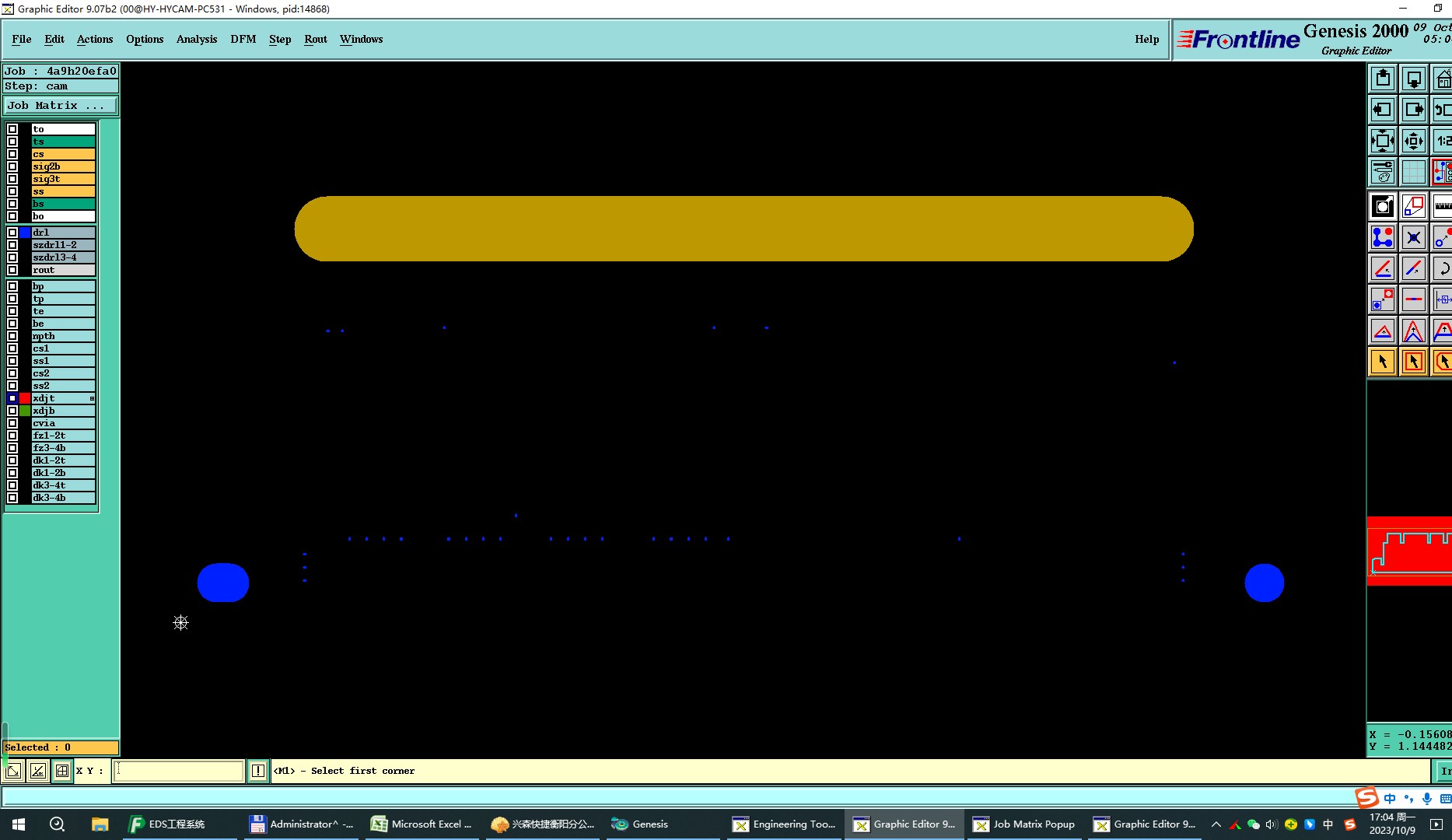This screenshot has width=1452, height=840.
Task: Toggle display box for layer ts
Action: [12, 142]
